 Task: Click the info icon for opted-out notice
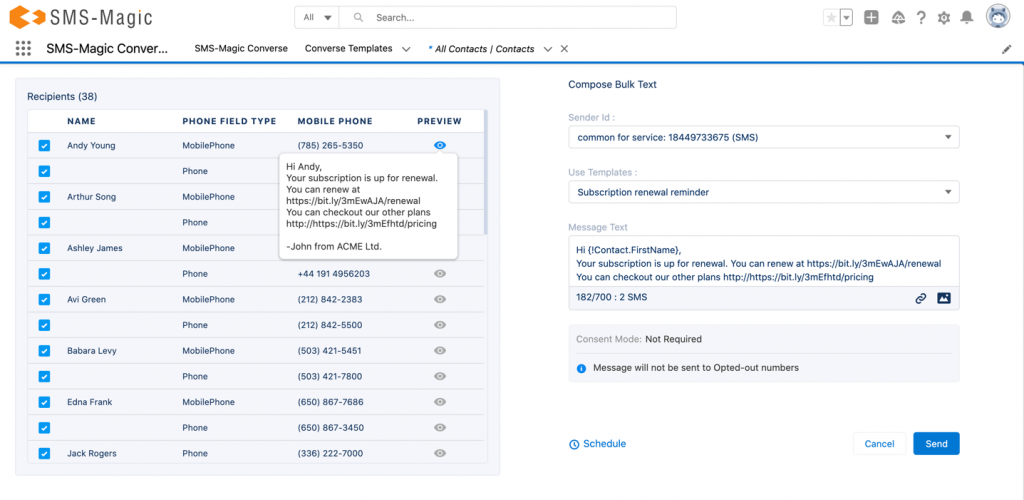(x=581, y=368)
